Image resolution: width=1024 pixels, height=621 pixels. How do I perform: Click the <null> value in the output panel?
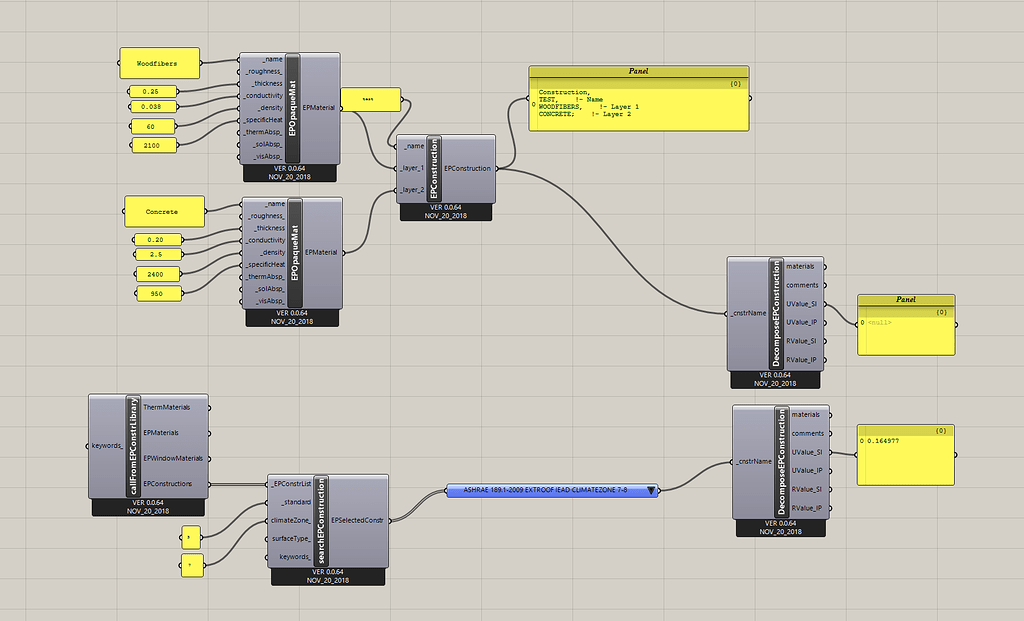(879, 323)
